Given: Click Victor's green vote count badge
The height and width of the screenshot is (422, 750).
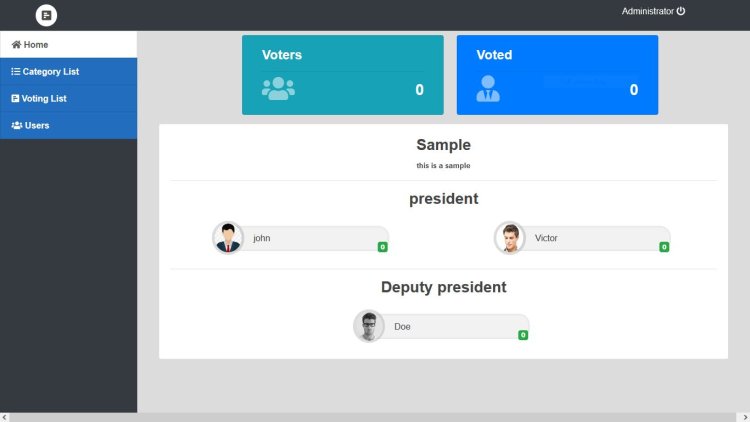Looking at the screenshot, I should 664,247.
